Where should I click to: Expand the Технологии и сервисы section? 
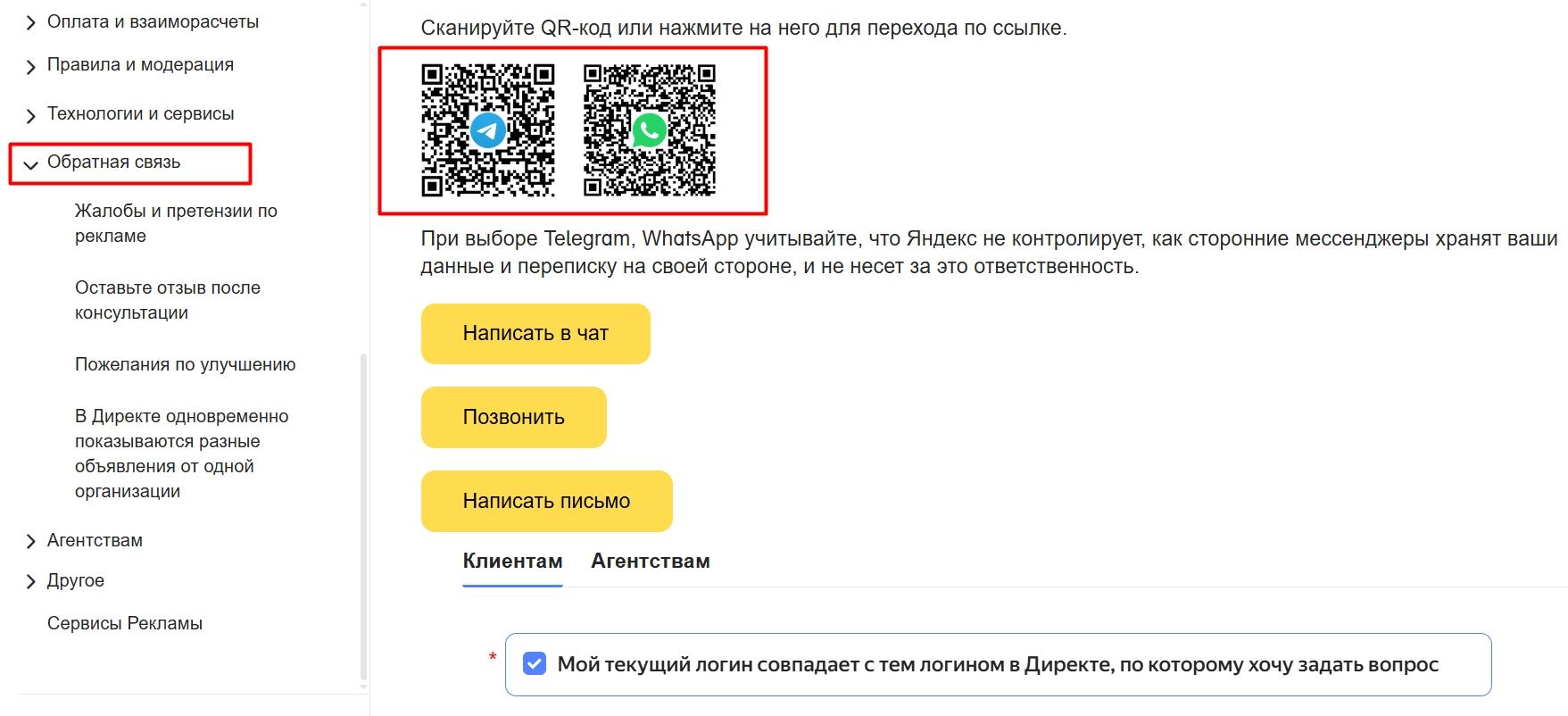click(30, 116)
